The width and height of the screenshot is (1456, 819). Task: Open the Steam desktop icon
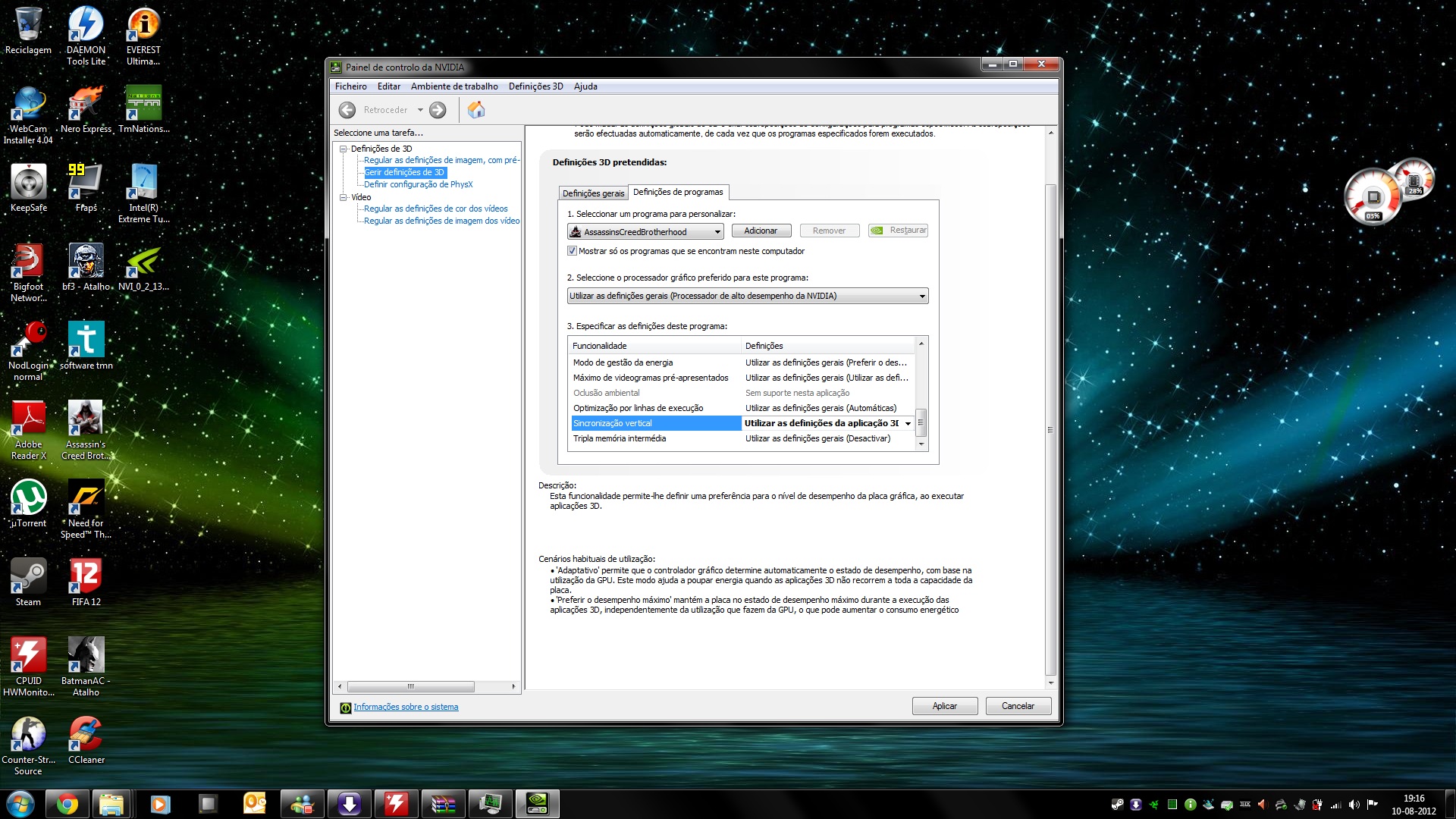pyautogui.click(x=28, y=582)
